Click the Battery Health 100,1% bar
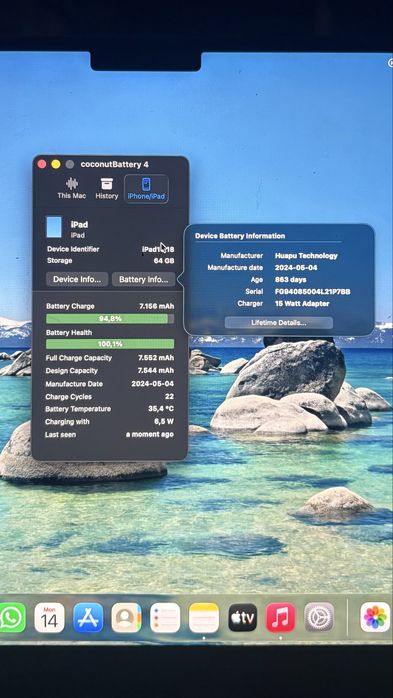The width and height of the screenshot is (393, 698). pyautogui.click(x=110, y=344)
